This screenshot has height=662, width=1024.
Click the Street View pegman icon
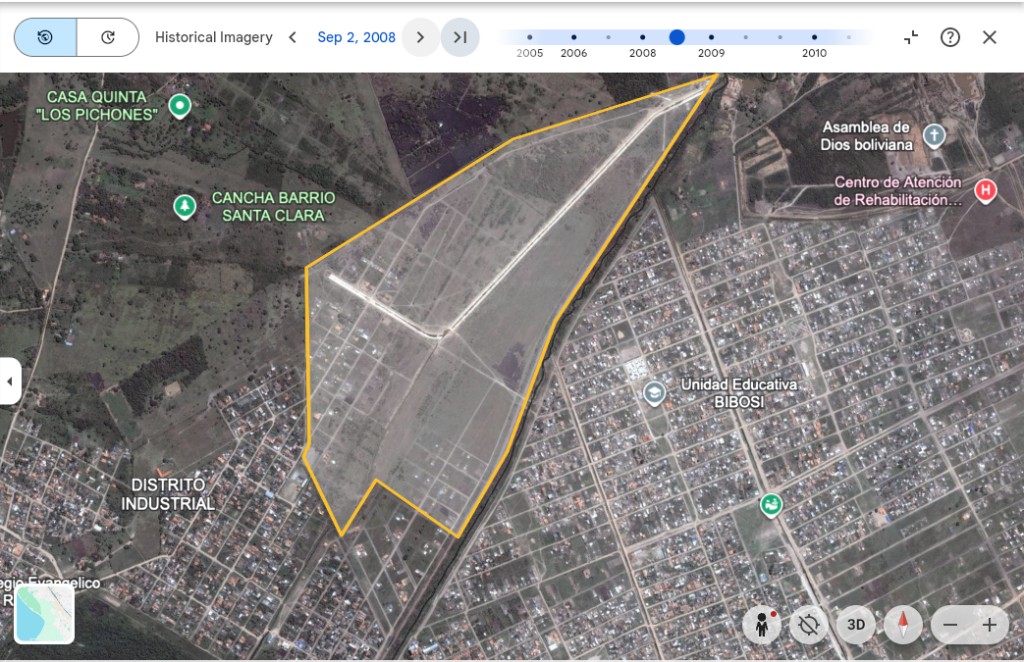pyautogui.click(x=762, y=625)
